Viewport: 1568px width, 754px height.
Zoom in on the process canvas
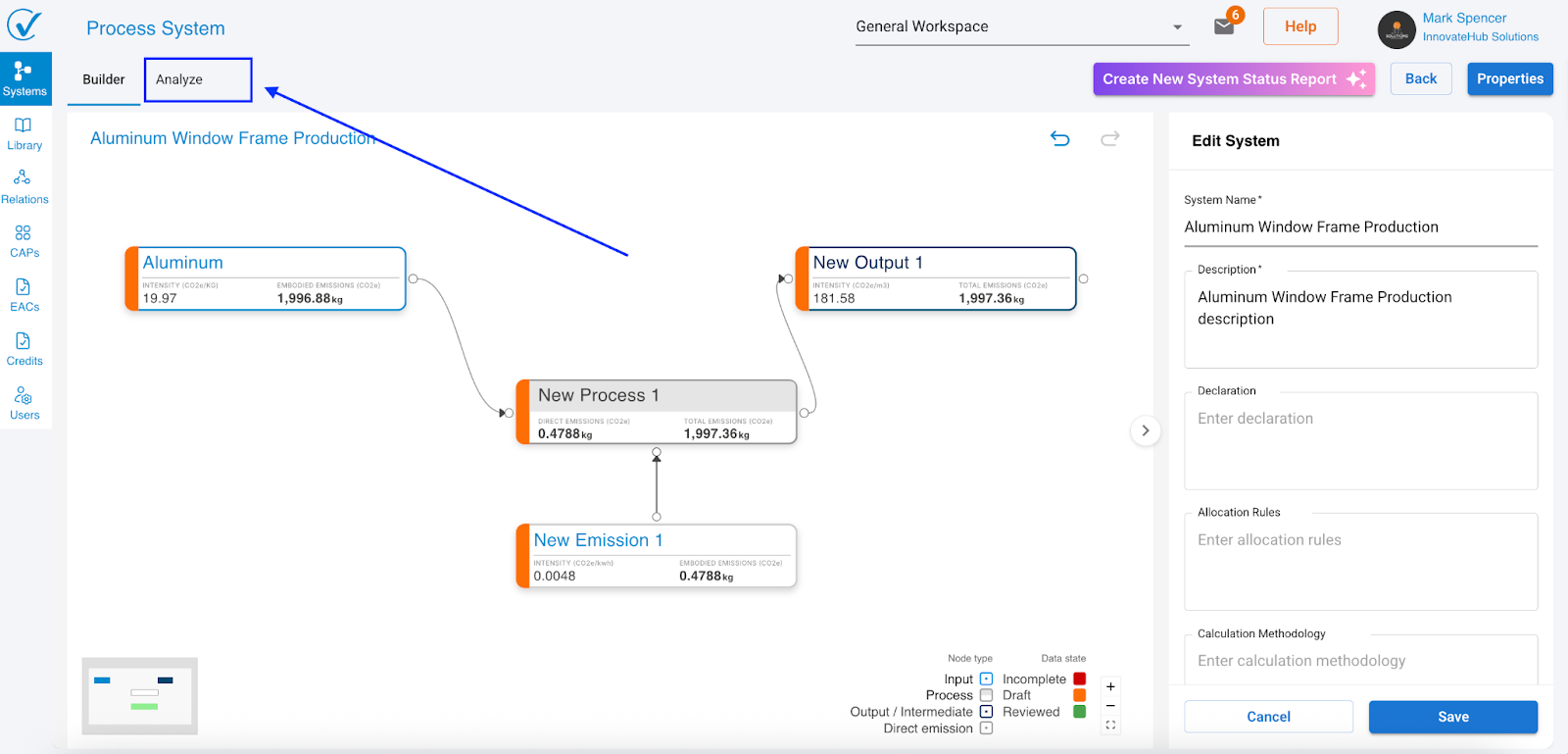(x=1110, y=686)
